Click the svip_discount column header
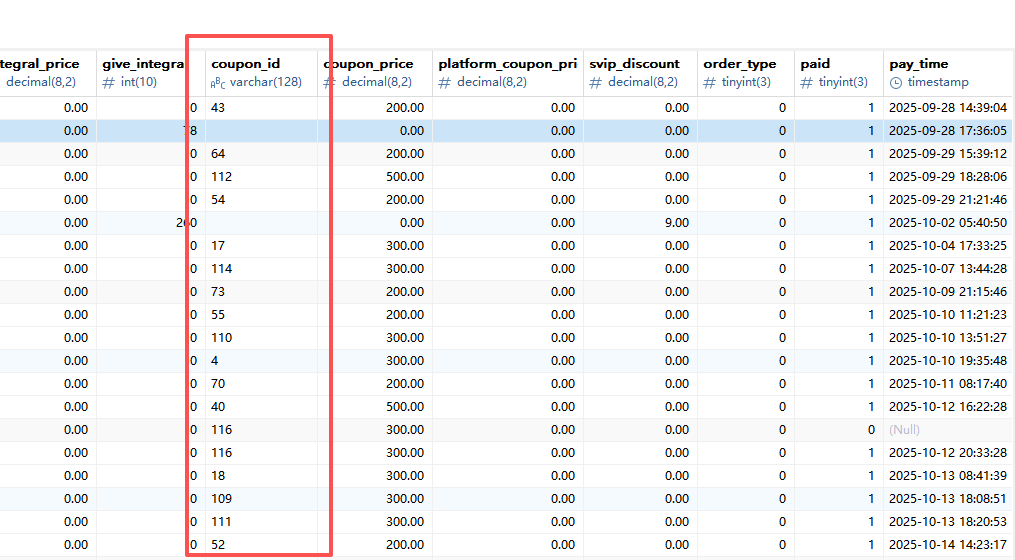 [x=634, y=64]
